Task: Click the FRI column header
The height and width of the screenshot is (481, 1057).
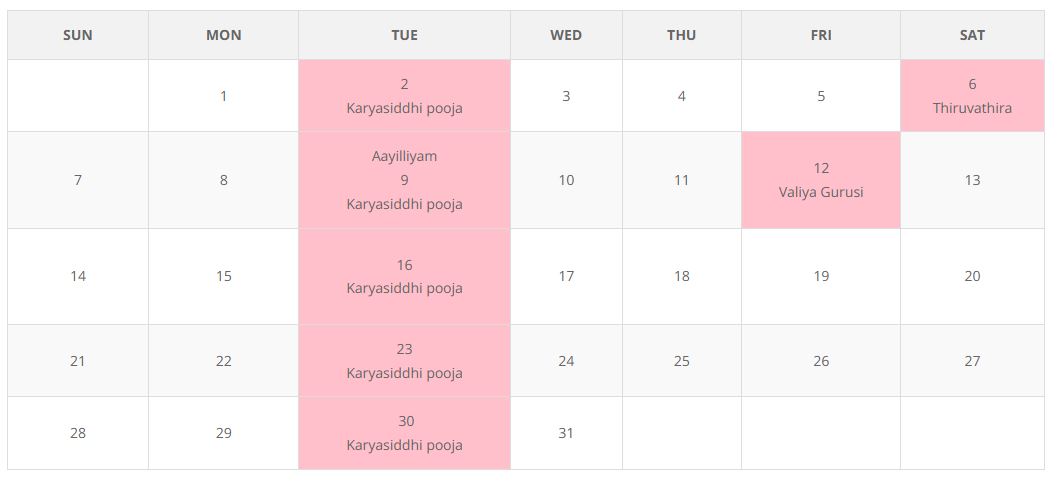Action: tap(820, 35)
